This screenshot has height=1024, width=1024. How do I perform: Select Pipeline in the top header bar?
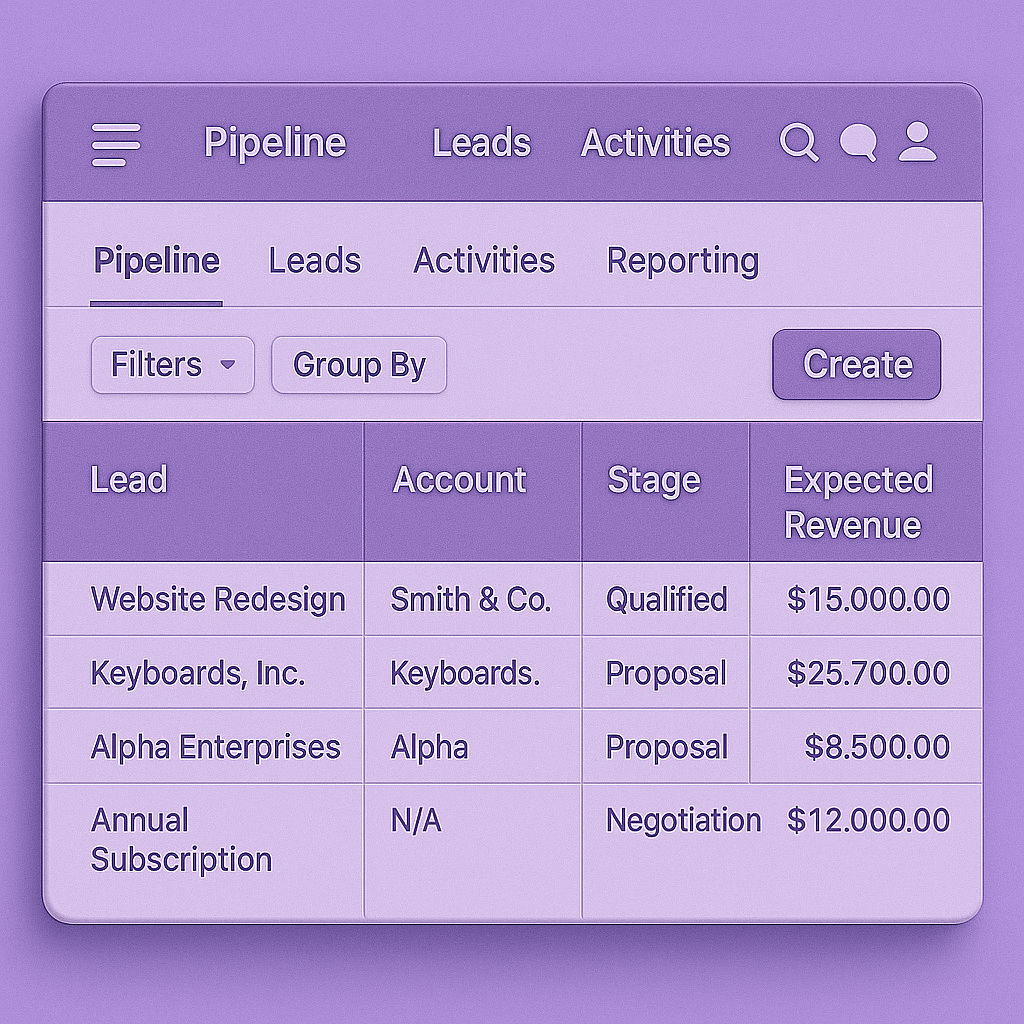point(275,143)
